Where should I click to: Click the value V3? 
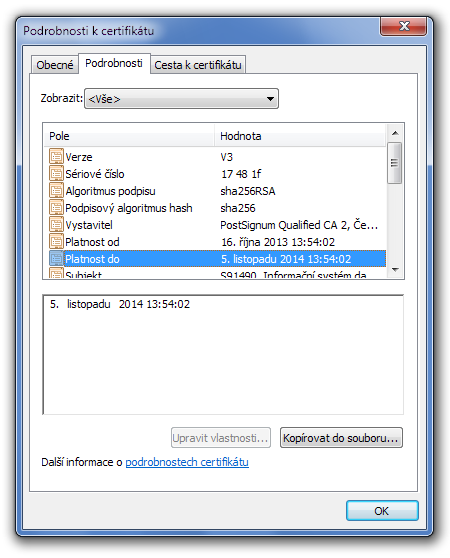(x=227, y=157)
